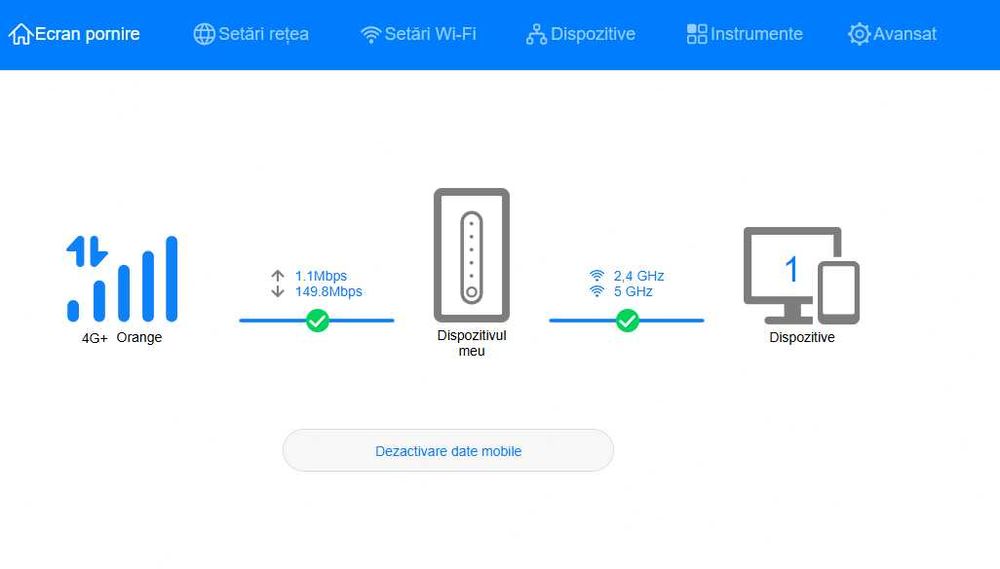The image size is (1000, 569).
Task: Open the Instrumente menu
Action: tap(744, 34)
